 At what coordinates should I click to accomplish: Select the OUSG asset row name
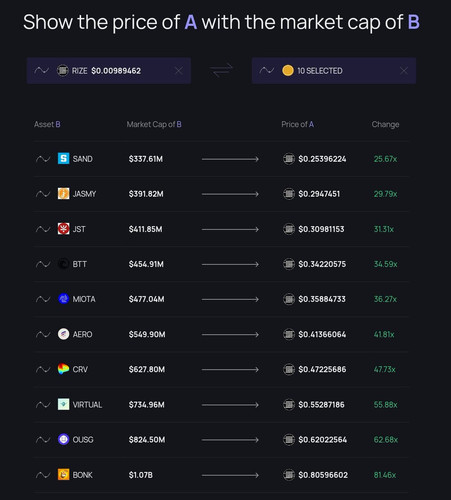click(83, 440)
